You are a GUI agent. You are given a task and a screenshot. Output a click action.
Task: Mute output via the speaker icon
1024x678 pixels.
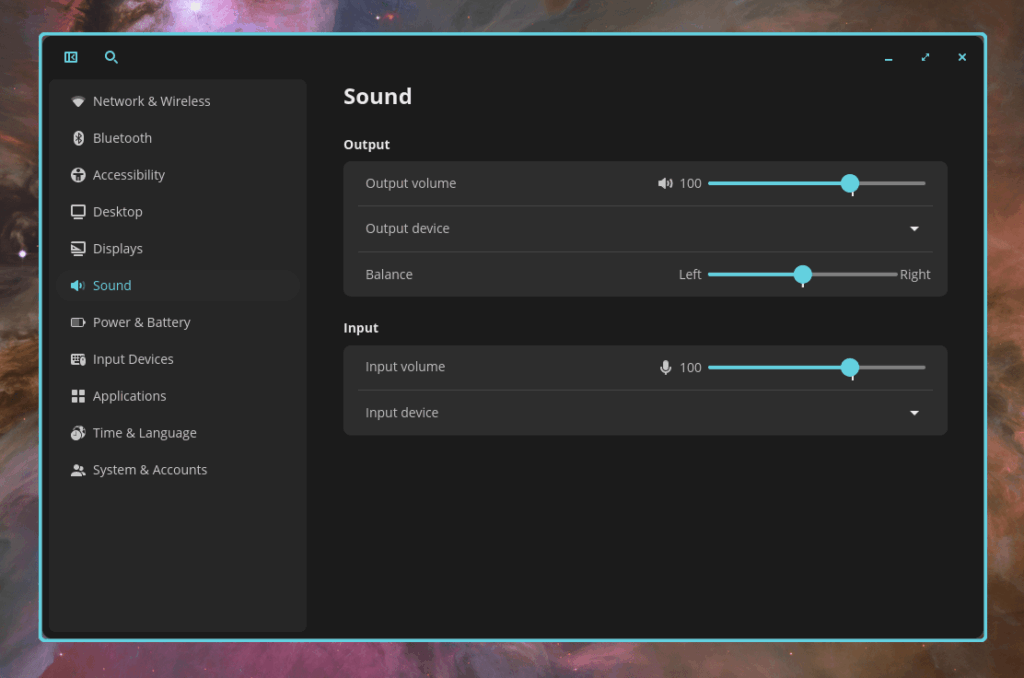[665, 184]
